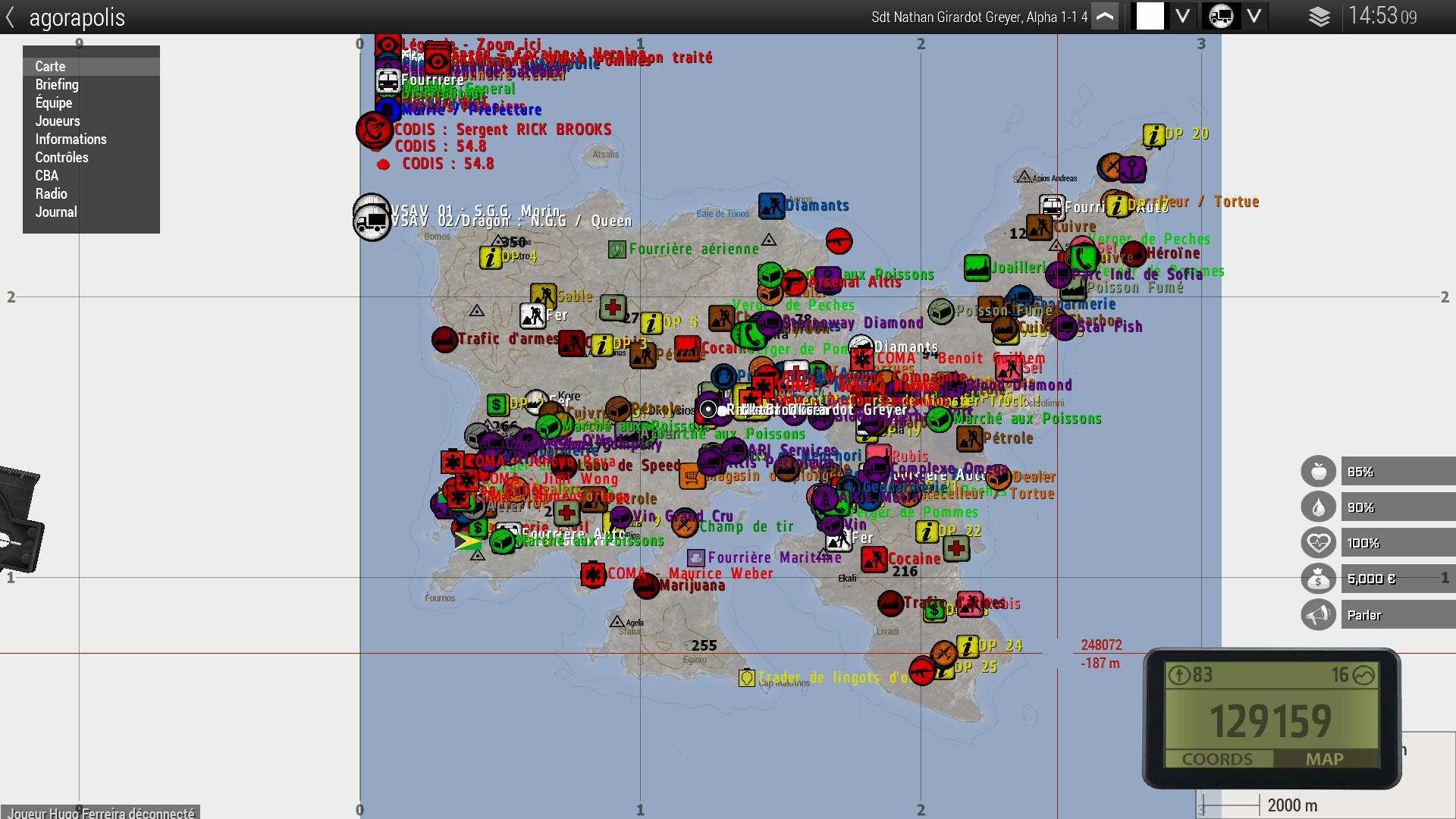The height and width of the screenshot is (819, 1456).
Task: Click the water drop thirst icon
Action: pyautogui.click(x=1319, y=507)
